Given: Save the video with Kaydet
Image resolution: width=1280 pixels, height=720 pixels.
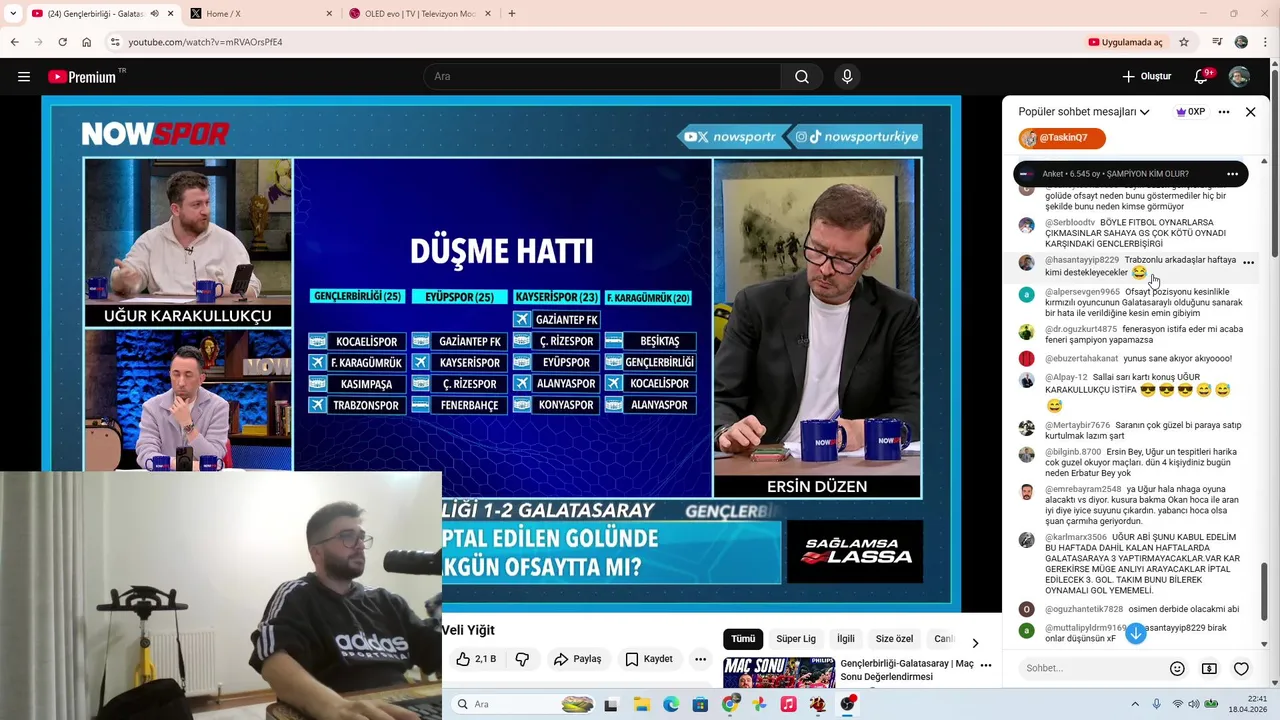Looking at the screenshot, I should pyautogui.click(x=649, y=659).
